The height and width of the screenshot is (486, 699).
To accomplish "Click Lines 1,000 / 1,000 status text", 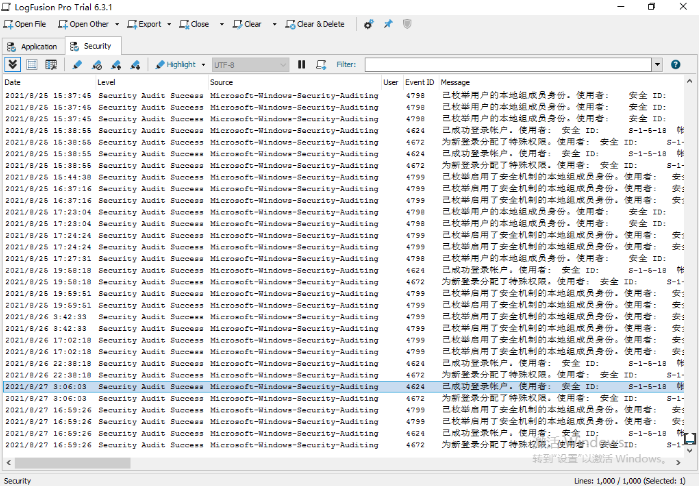I will (629, 481).
